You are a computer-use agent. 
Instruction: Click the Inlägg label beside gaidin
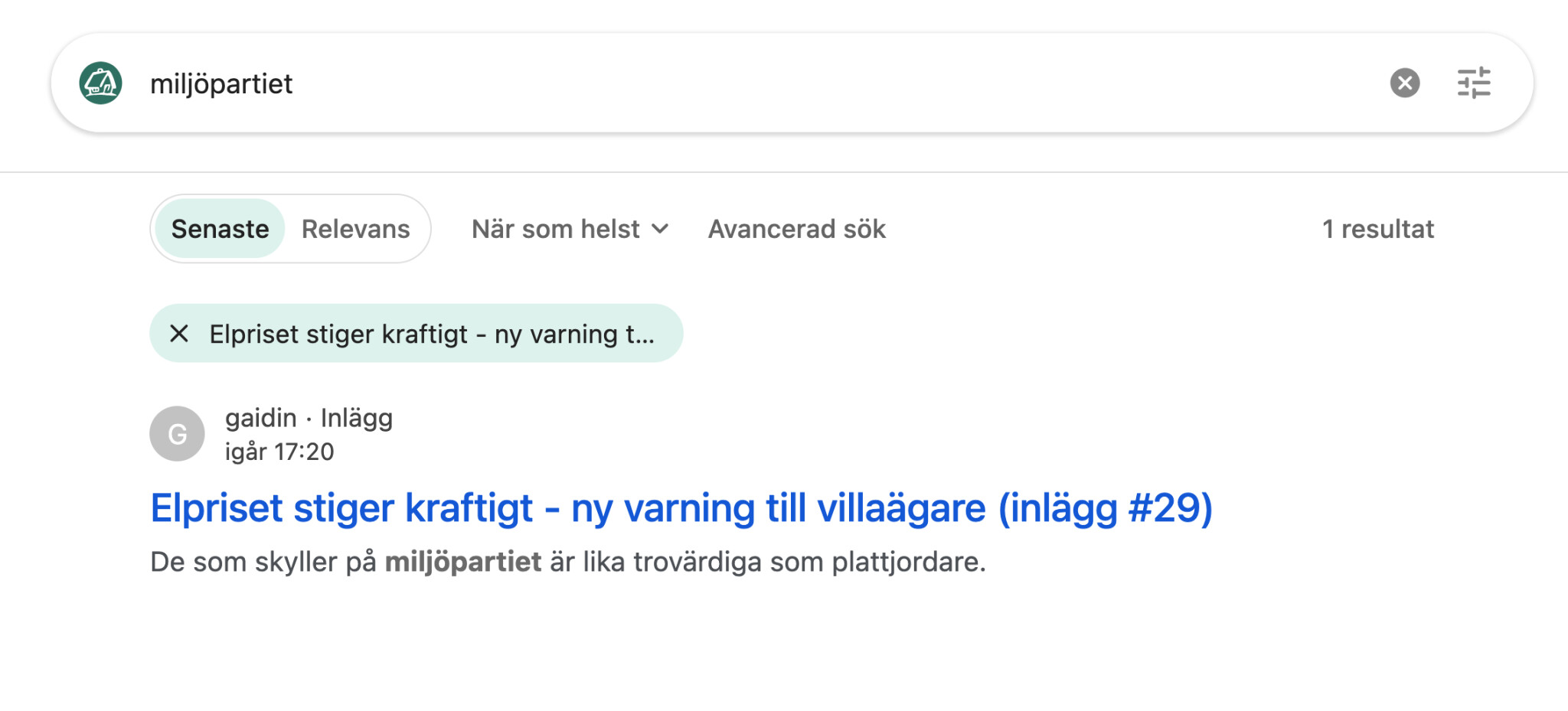(x=357, y=418)
